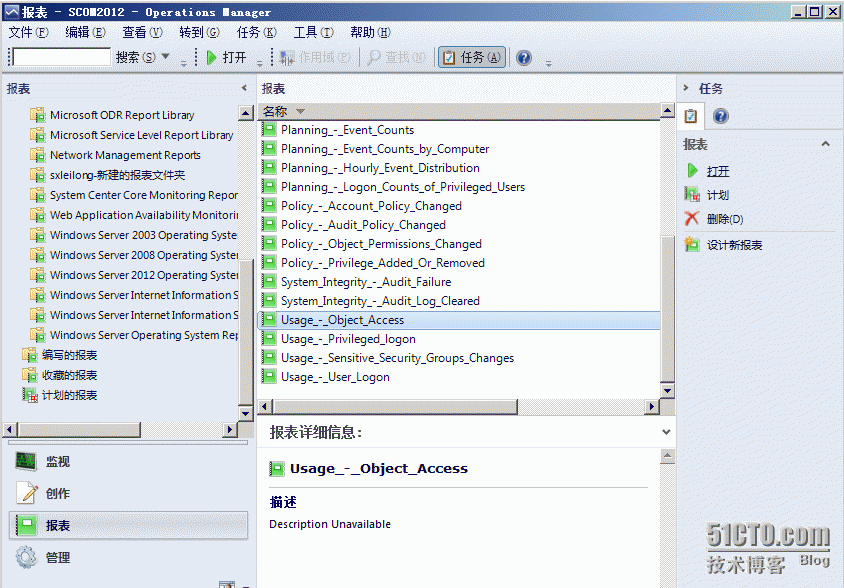Click the Network Management Reports folder icon

tap(38, 155)
